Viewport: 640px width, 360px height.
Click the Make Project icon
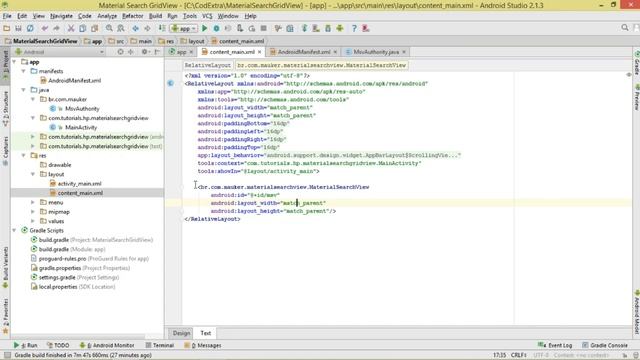tap(162, 28)
